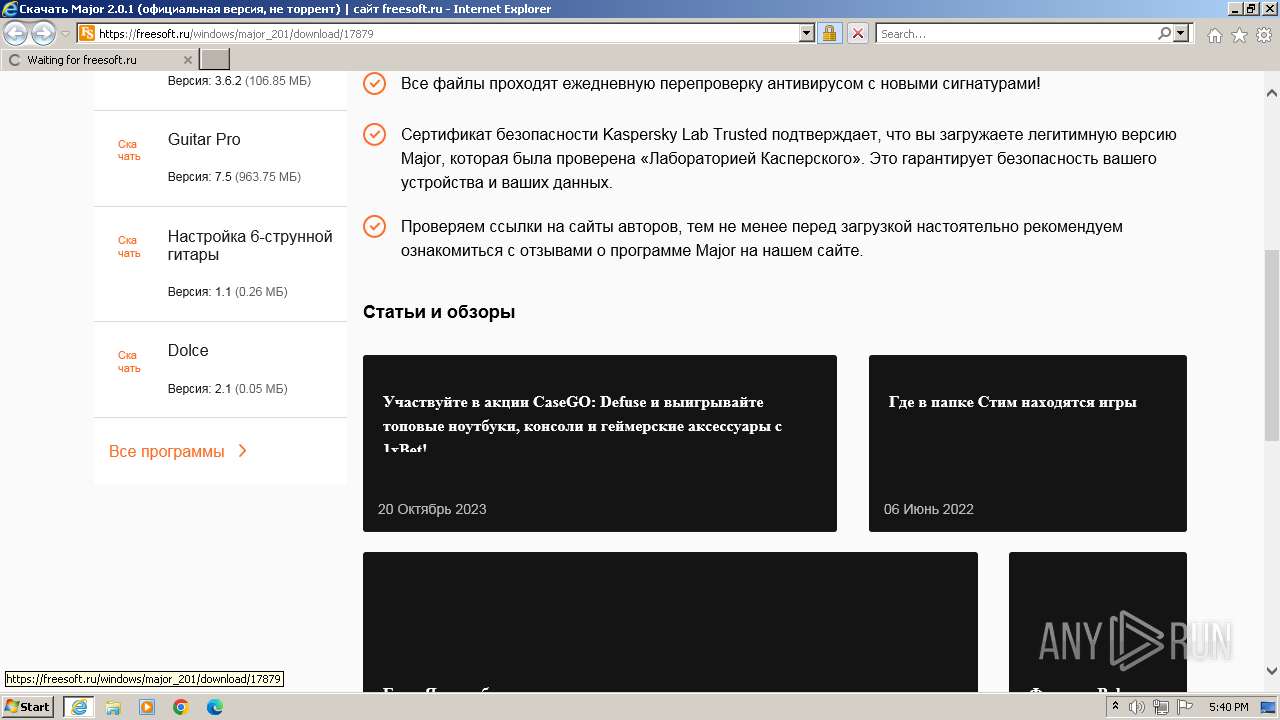Open the Dolce program link

[188, 350]
